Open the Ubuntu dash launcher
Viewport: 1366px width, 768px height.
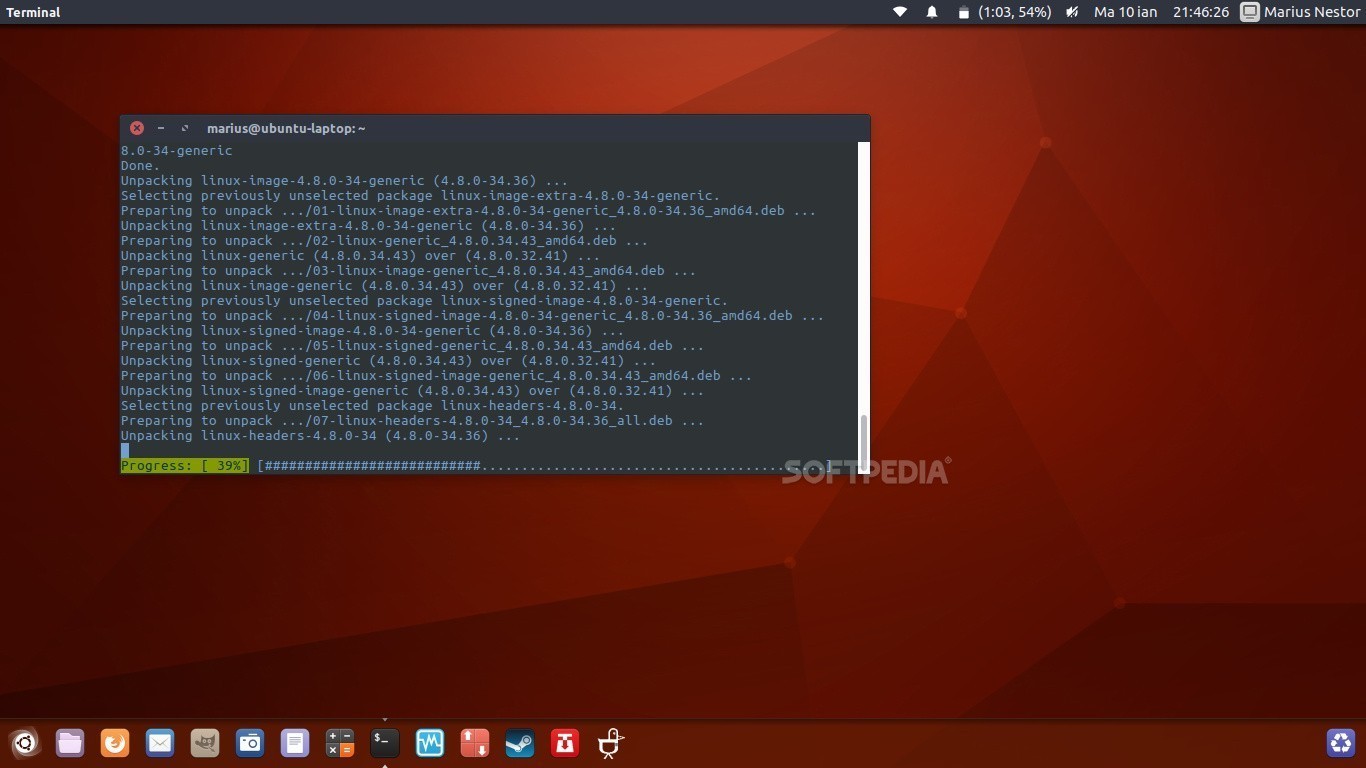coord(25,743)
